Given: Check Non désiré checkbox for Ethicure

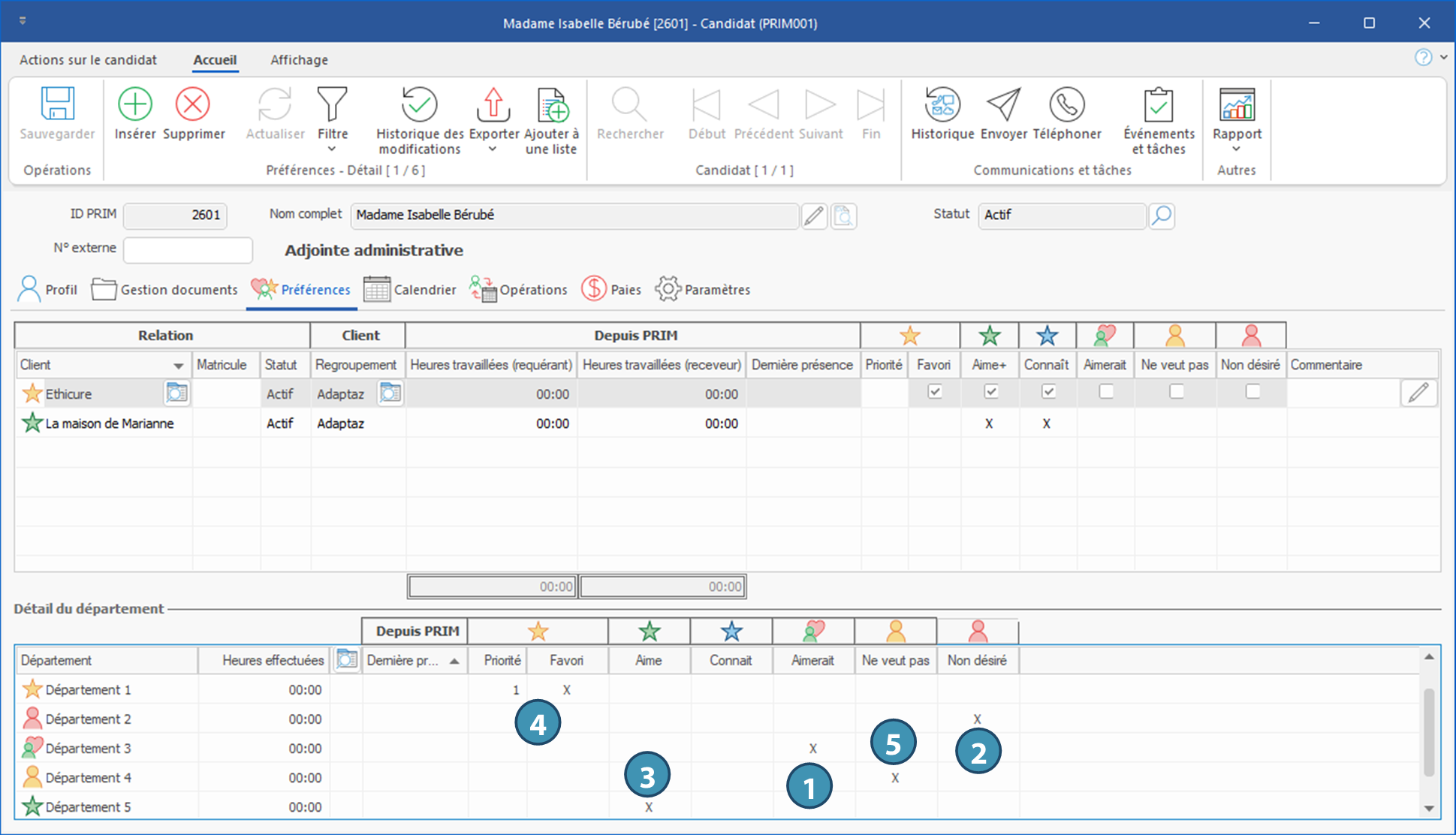Looking at the screenshot, I should click(1253, 392).
